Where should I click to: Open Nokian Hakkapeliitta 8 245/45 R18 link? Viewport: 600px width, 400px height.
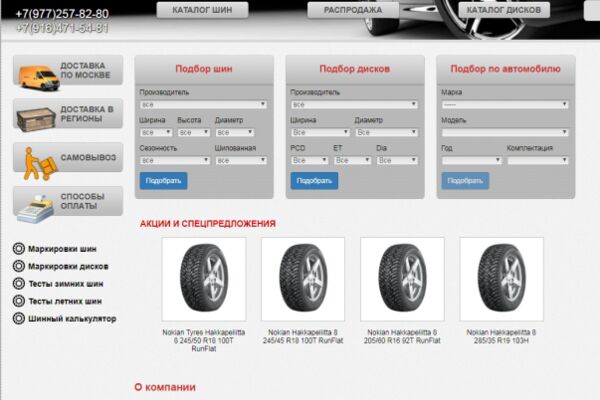coord(303,336)
